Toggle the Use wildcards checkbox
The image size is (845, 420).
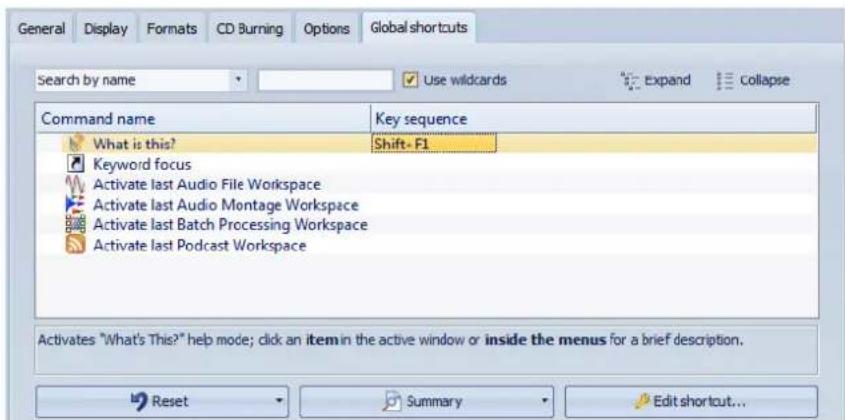pos(411,80)
